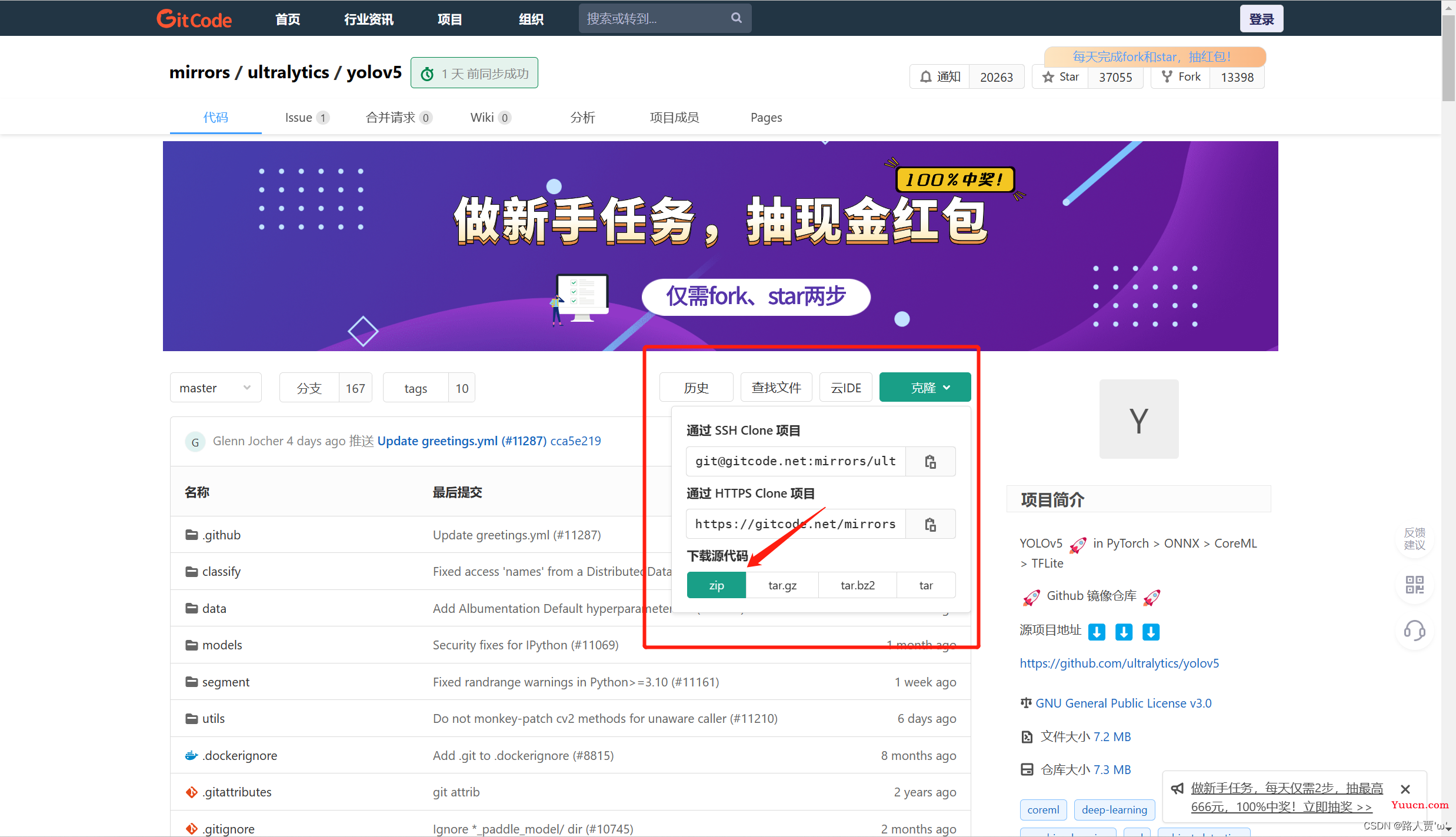Open the analysis tab

582,118
